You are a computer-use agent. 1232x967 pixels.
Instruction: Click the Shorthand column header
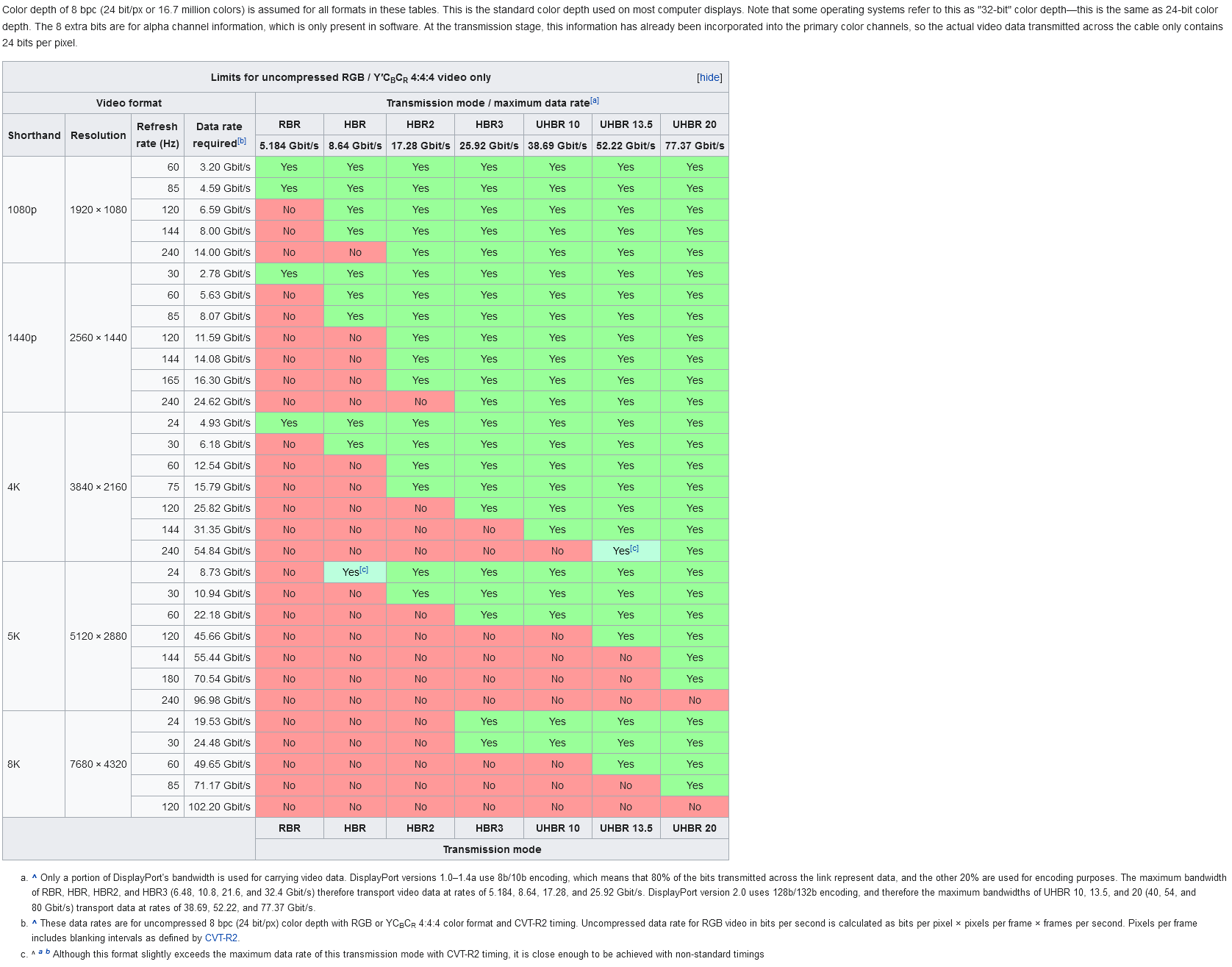34,135
